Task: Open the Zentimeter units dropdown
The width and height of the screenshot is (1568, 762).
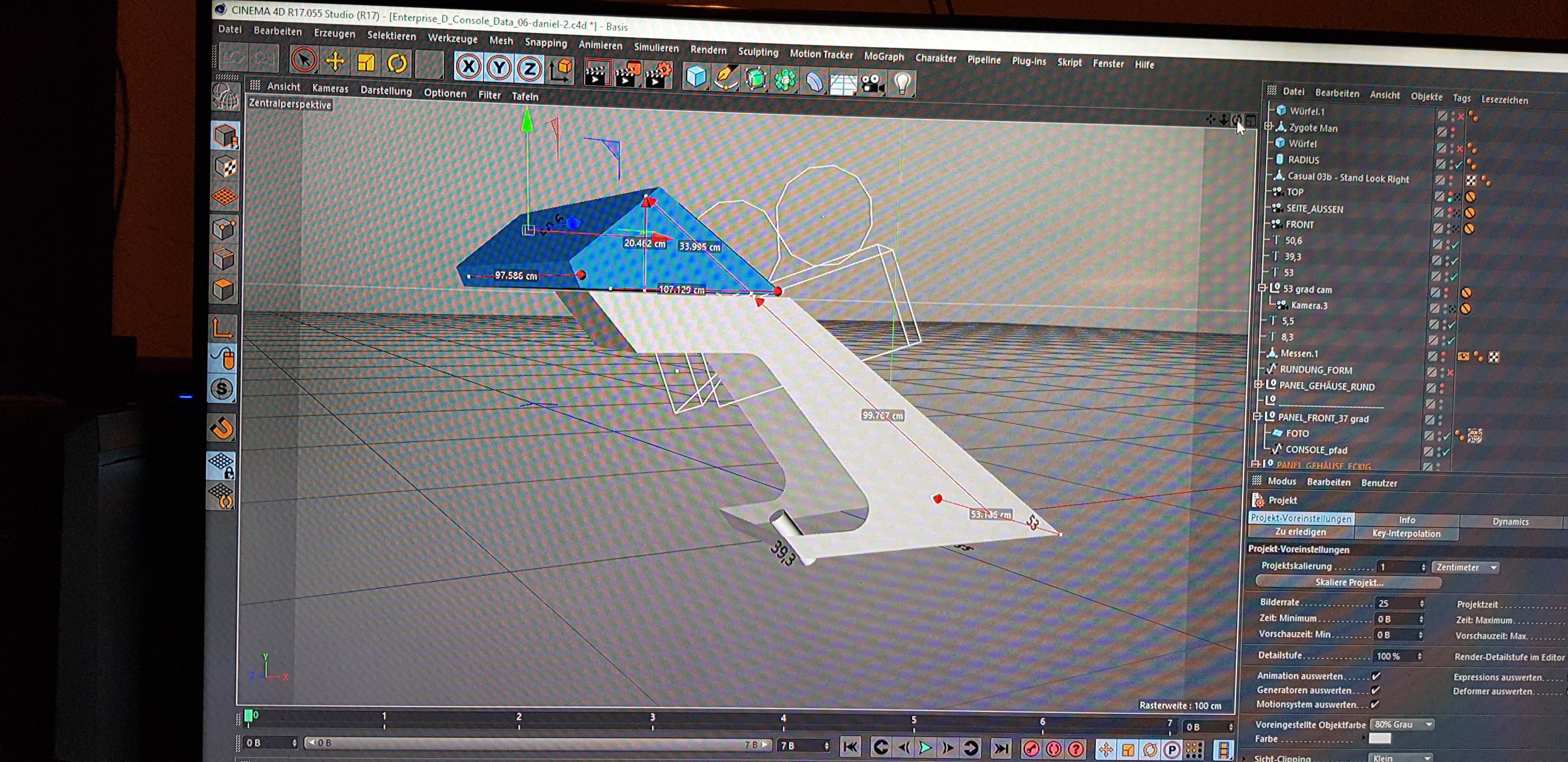Action: [1465, 567]
